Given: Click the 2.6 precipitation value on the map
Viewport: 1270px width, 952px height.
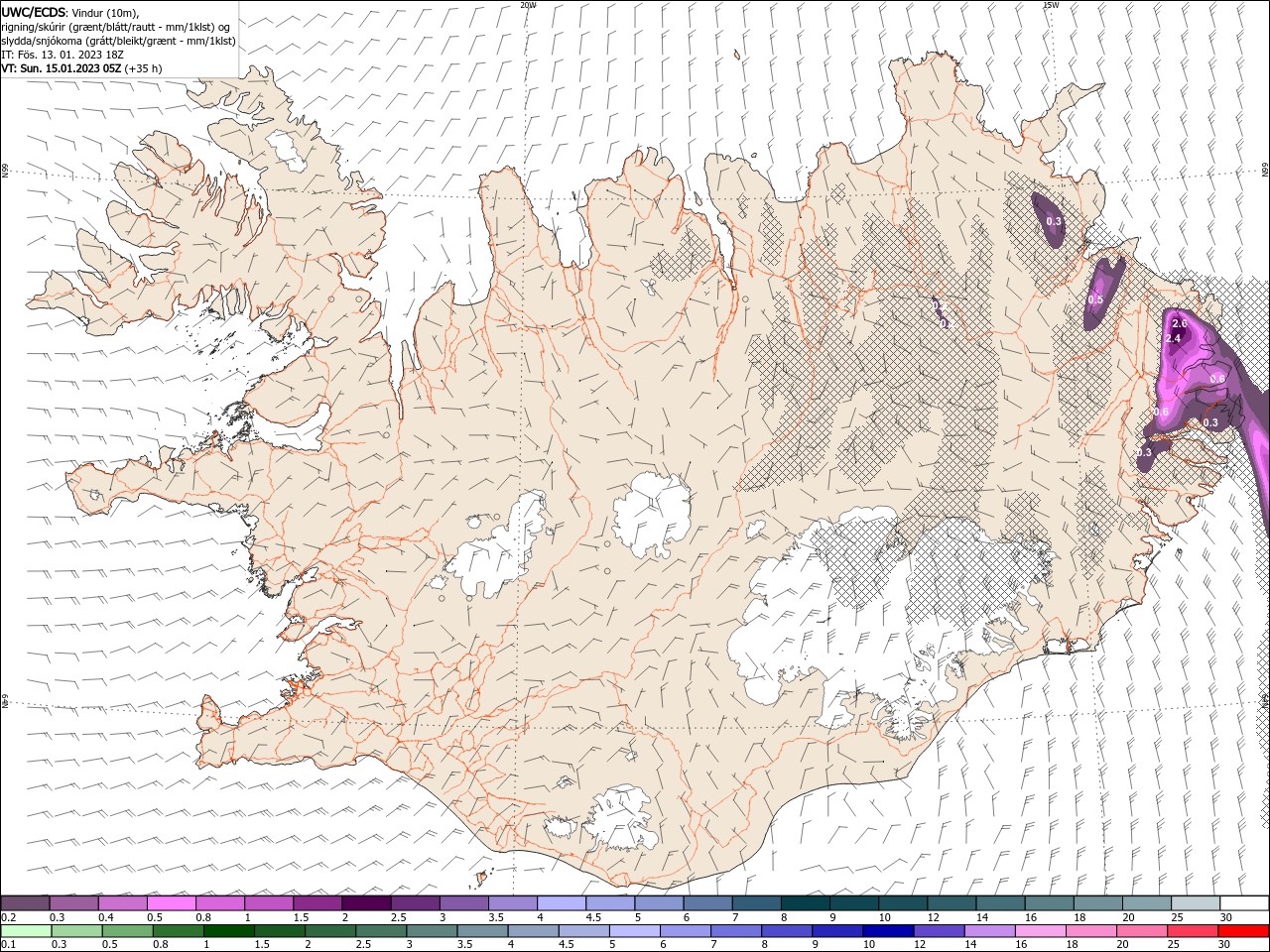Looking at the screenshot, I should tap(1180, 323).
